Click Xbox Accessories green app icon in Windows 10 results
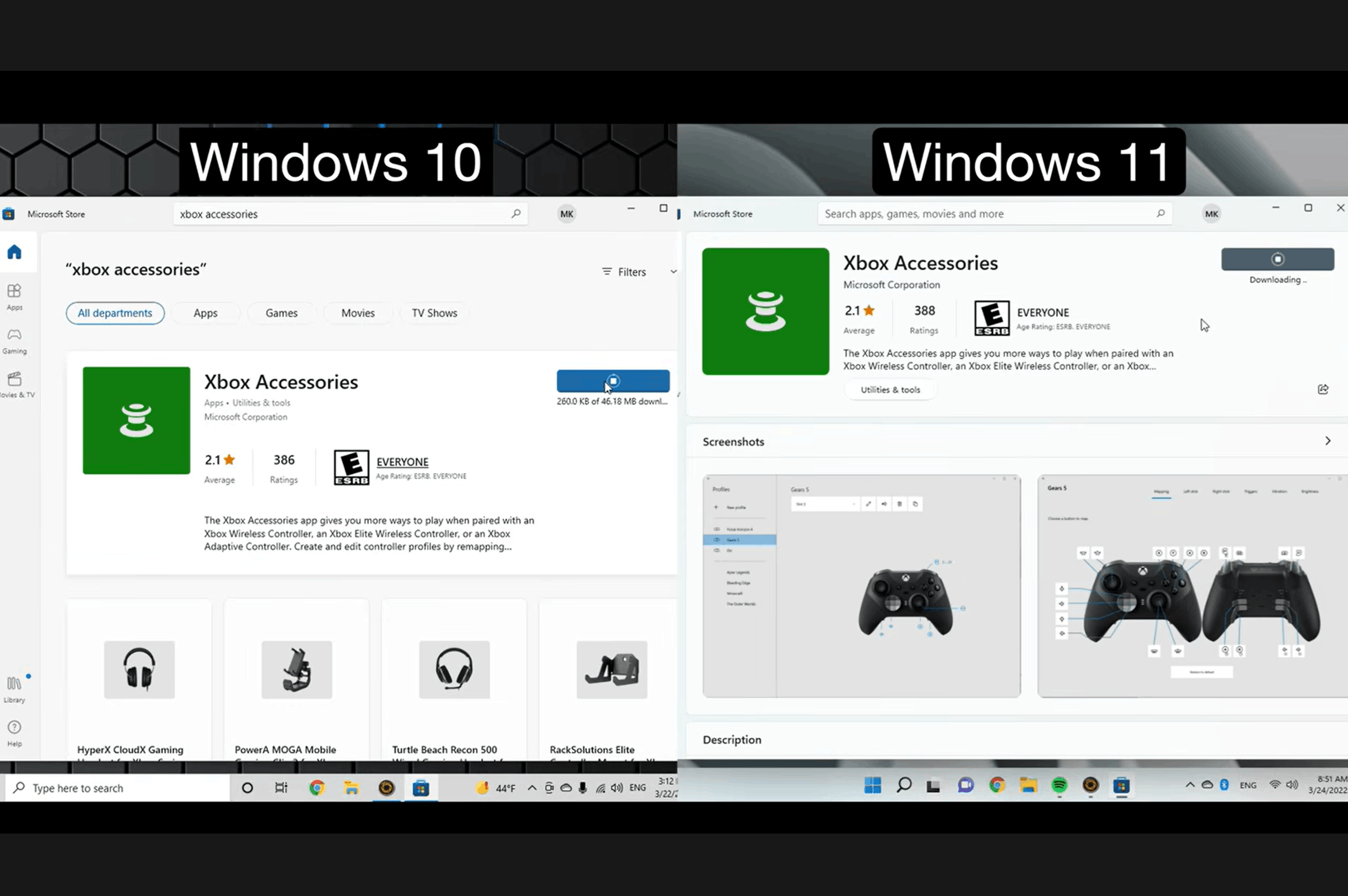This screenshot has height=896, width=1348. (x=136, y=420)
